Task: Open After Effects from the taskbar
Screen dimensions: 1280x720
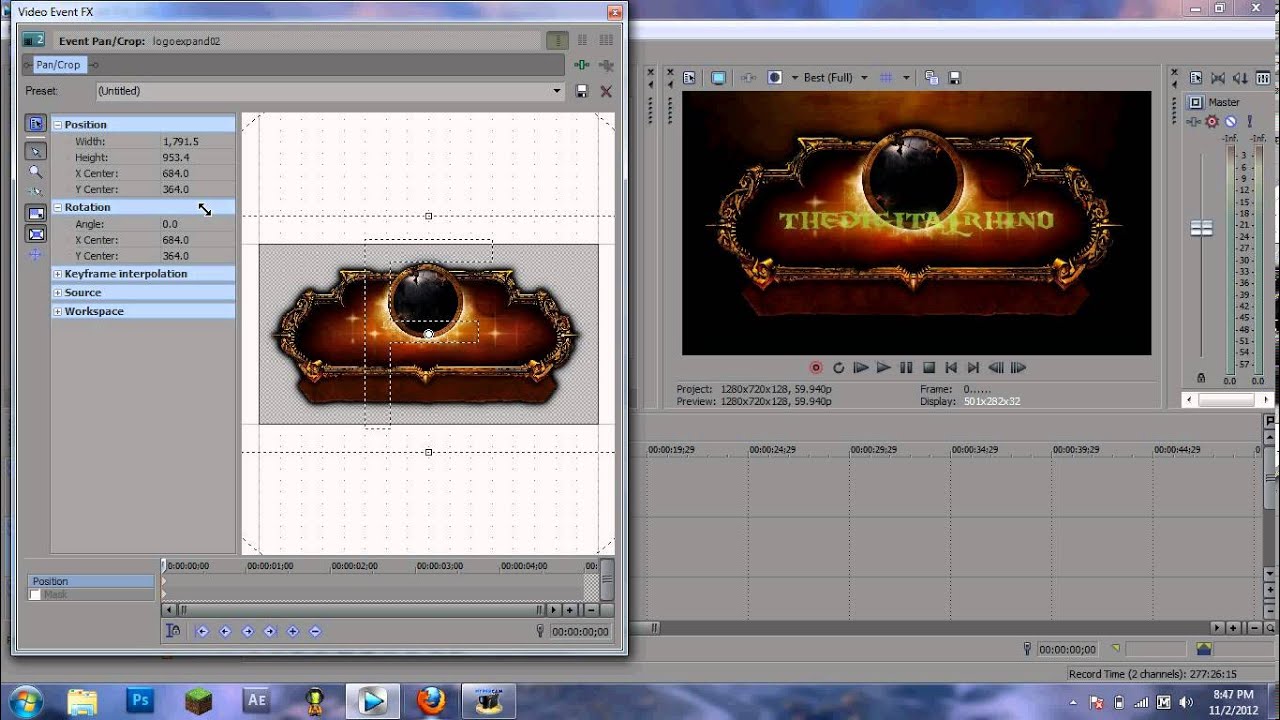Action: [257, 701]
